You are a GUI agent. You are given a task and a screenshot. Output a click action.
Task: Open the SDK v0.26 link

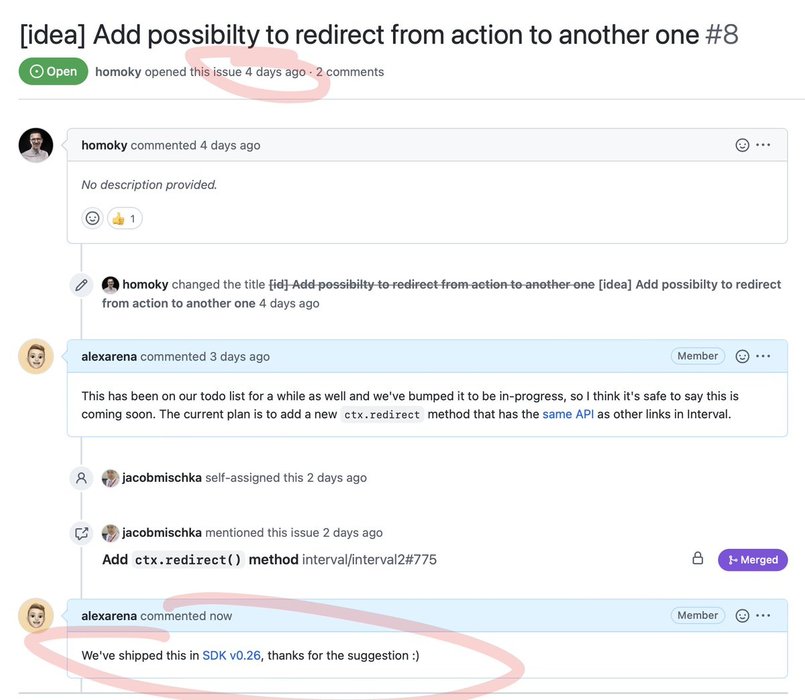[231, 655]
